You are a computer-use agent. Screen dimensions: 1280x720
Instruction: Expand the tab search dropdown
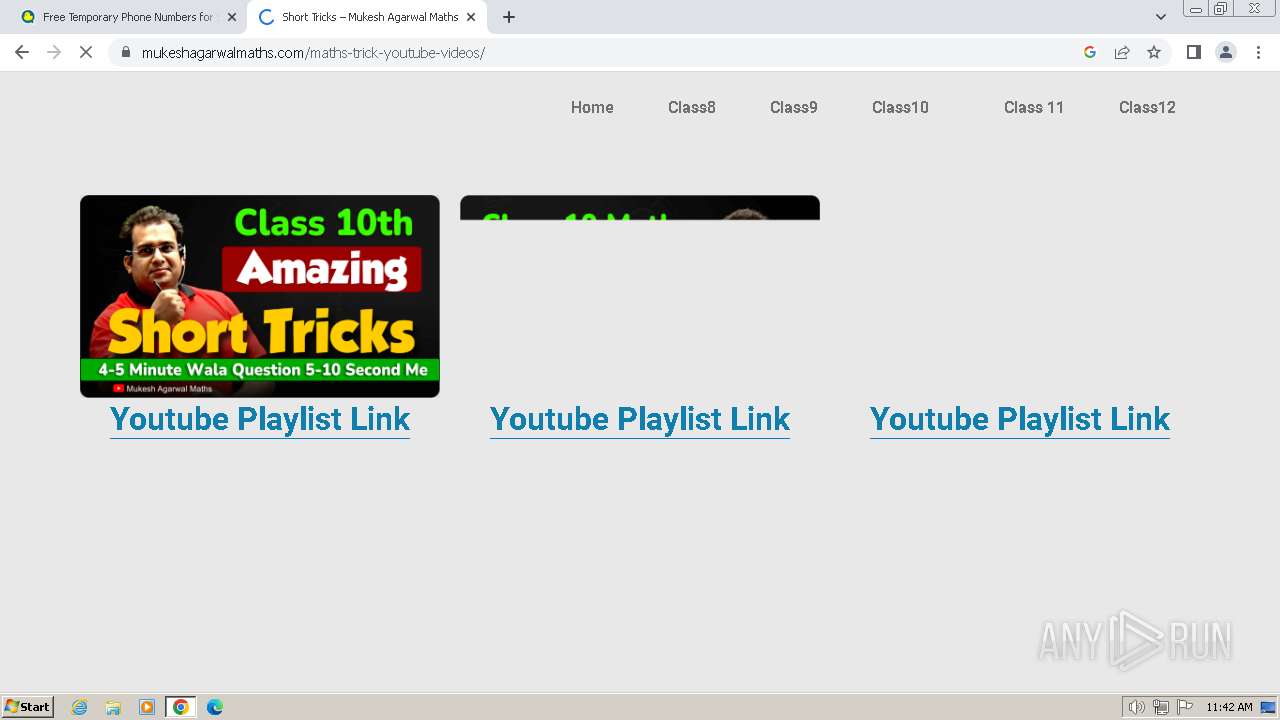click(x=1161, y=17)
